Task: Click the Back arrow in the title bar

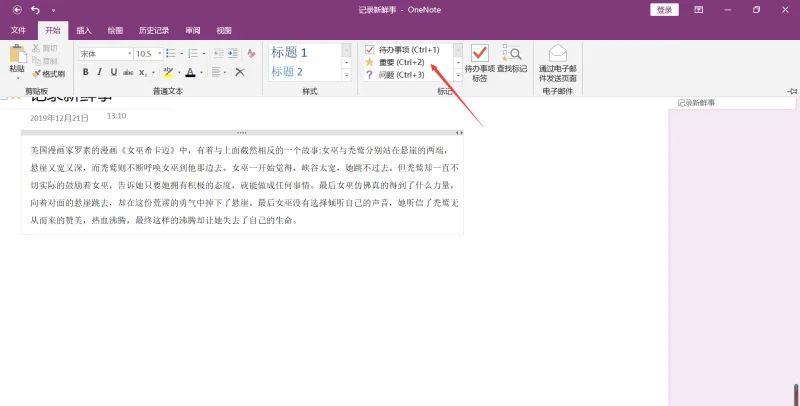Action: [x=17, y=10]
